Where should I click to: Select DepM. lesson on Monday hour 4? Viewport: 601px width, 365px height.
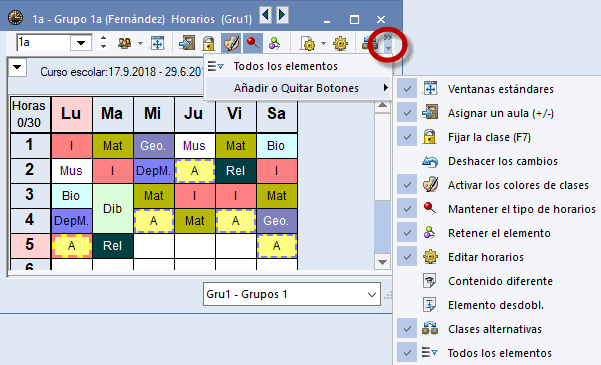[x=71, y=221]
